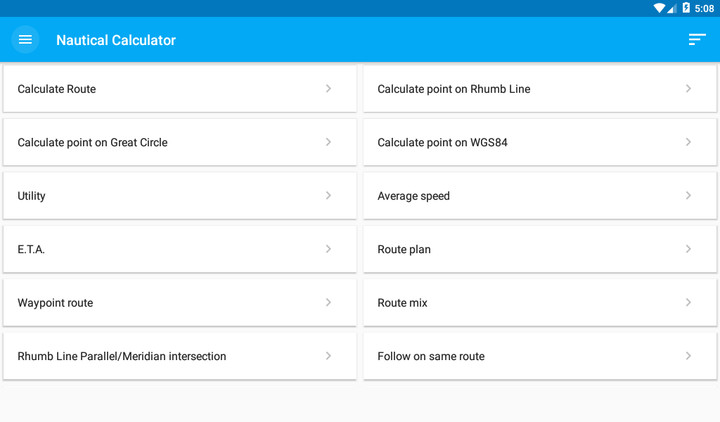The width and height of the screenshot is (720, 422).
Task: Tap the sort icon in the toolbar
Action: (x=697, y=40)
